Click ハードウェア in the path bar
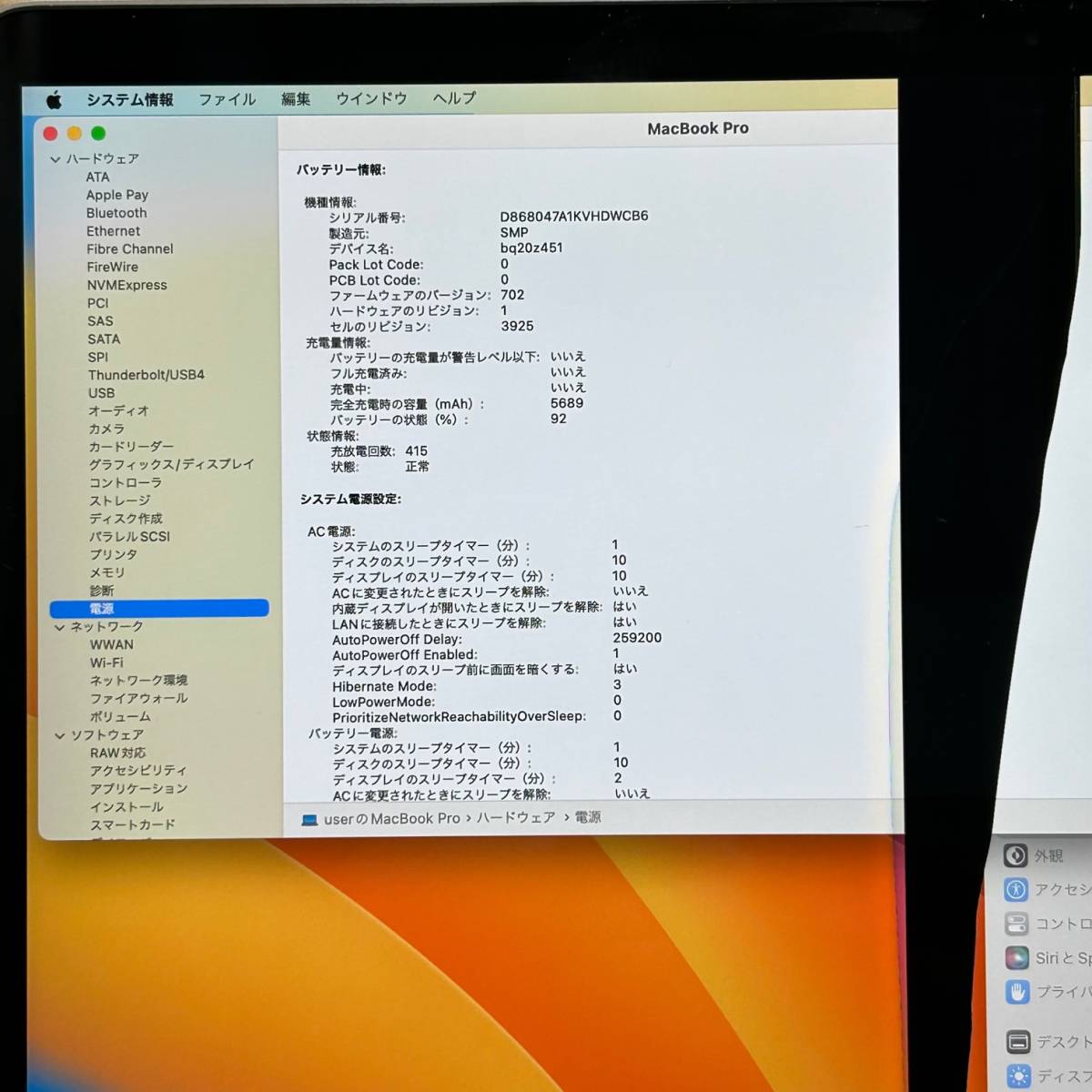Image resolution: width=1092 pixels, height=1092 pixels. (516, 818)
